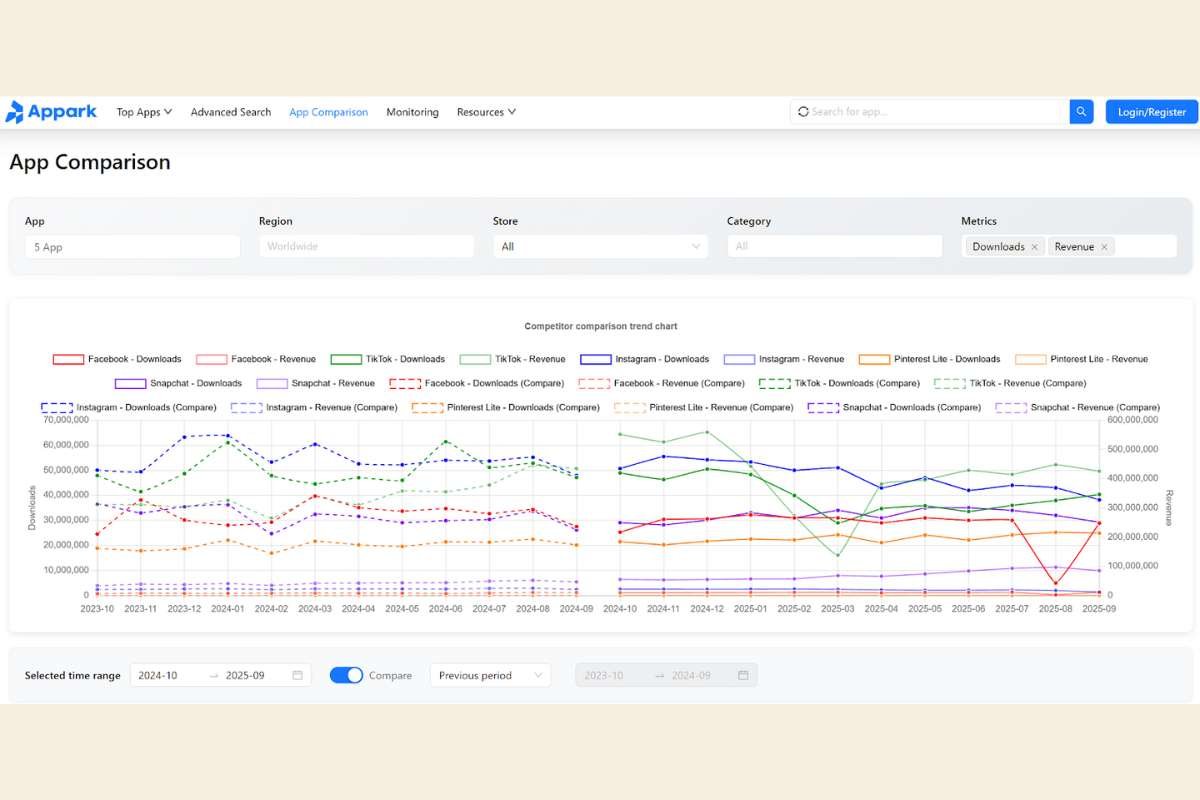
Task: Open the Store dropdown showing All
Action: click(x=600, y=246)
